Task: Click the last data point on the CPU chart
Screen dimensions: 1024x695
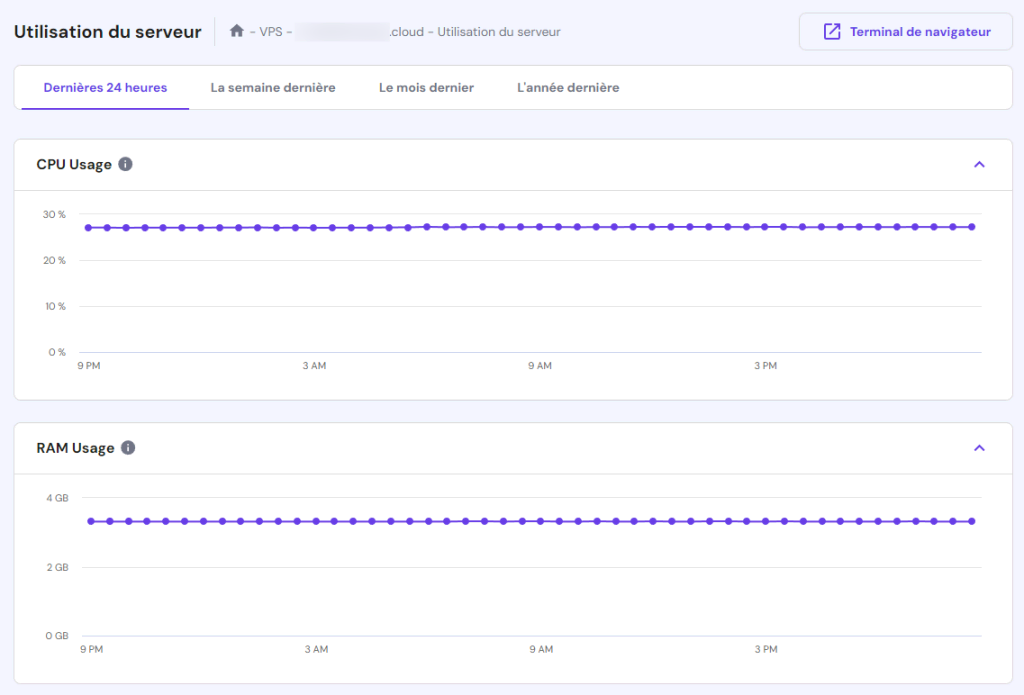Action: (x=971, y=227)
